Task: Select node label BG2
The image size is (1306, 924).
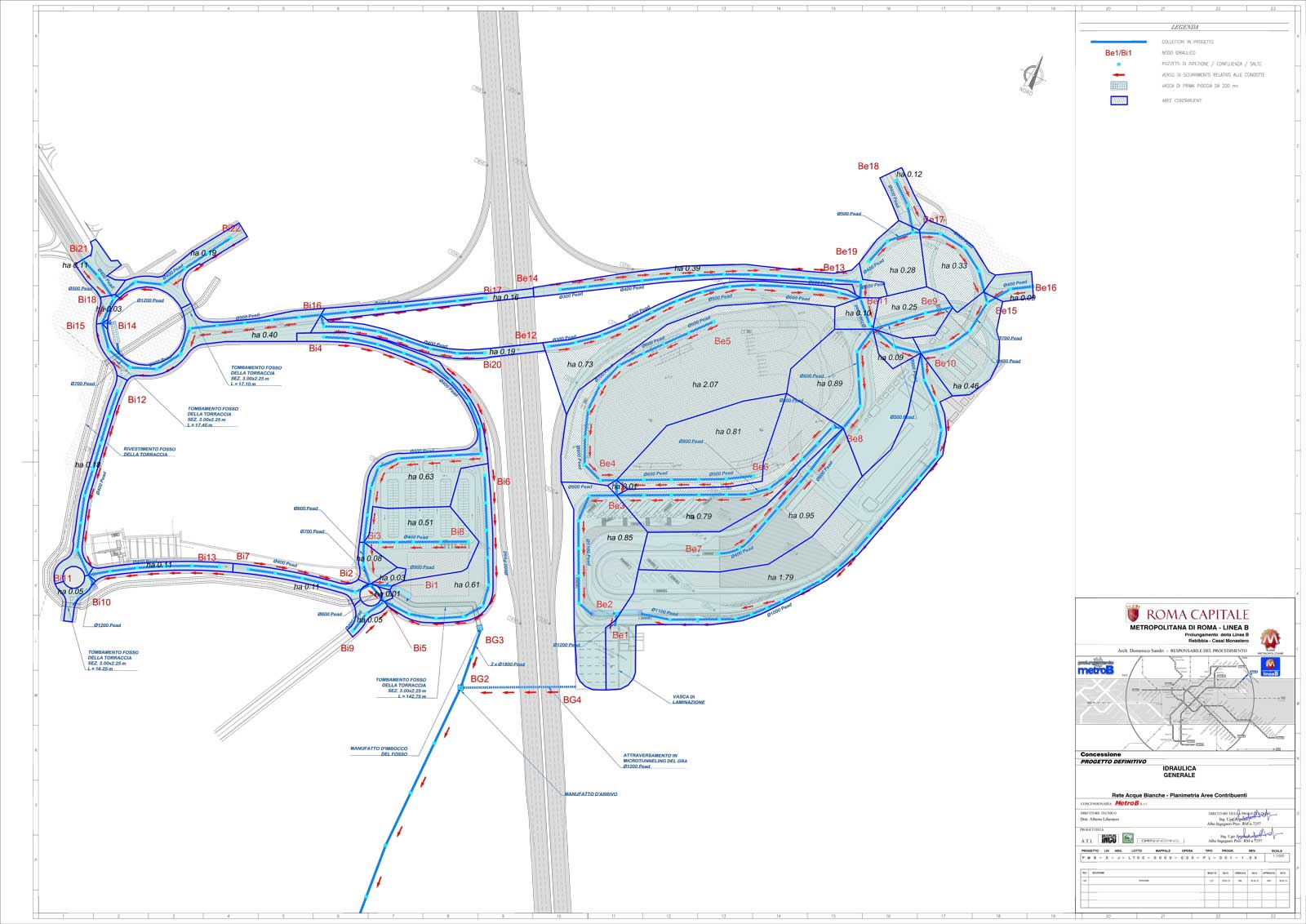Action: pos(480,679)
